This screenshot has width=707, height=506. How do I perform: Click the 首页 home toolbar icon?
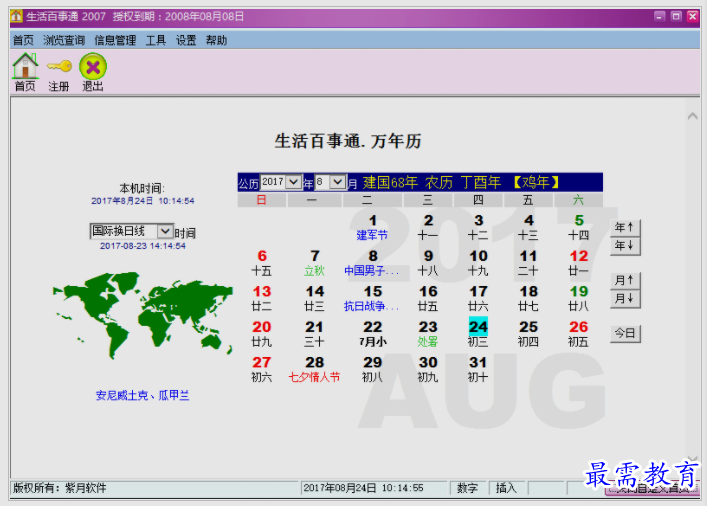click(25, 72)
